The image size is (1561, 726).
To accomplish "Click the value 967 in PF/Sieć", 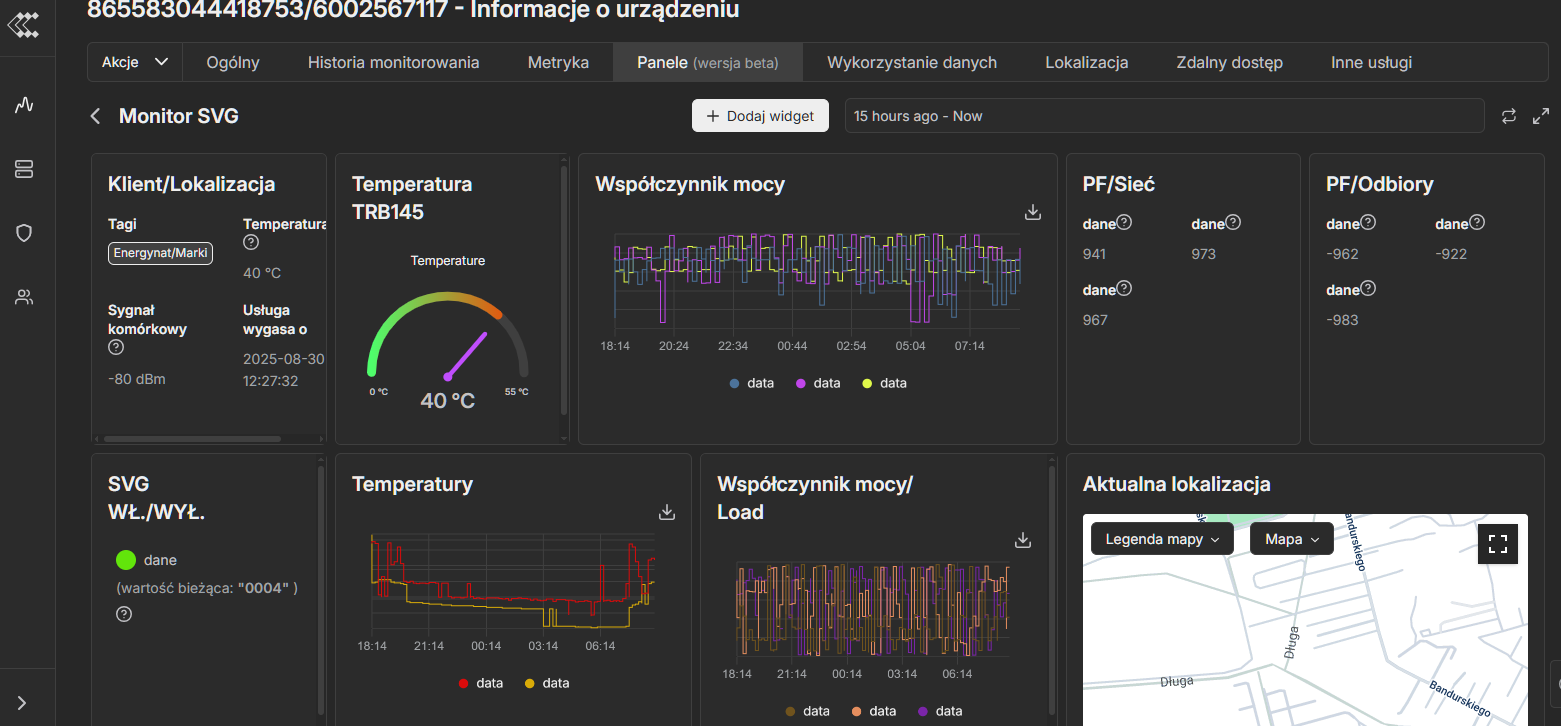I will pos(1095,320).
